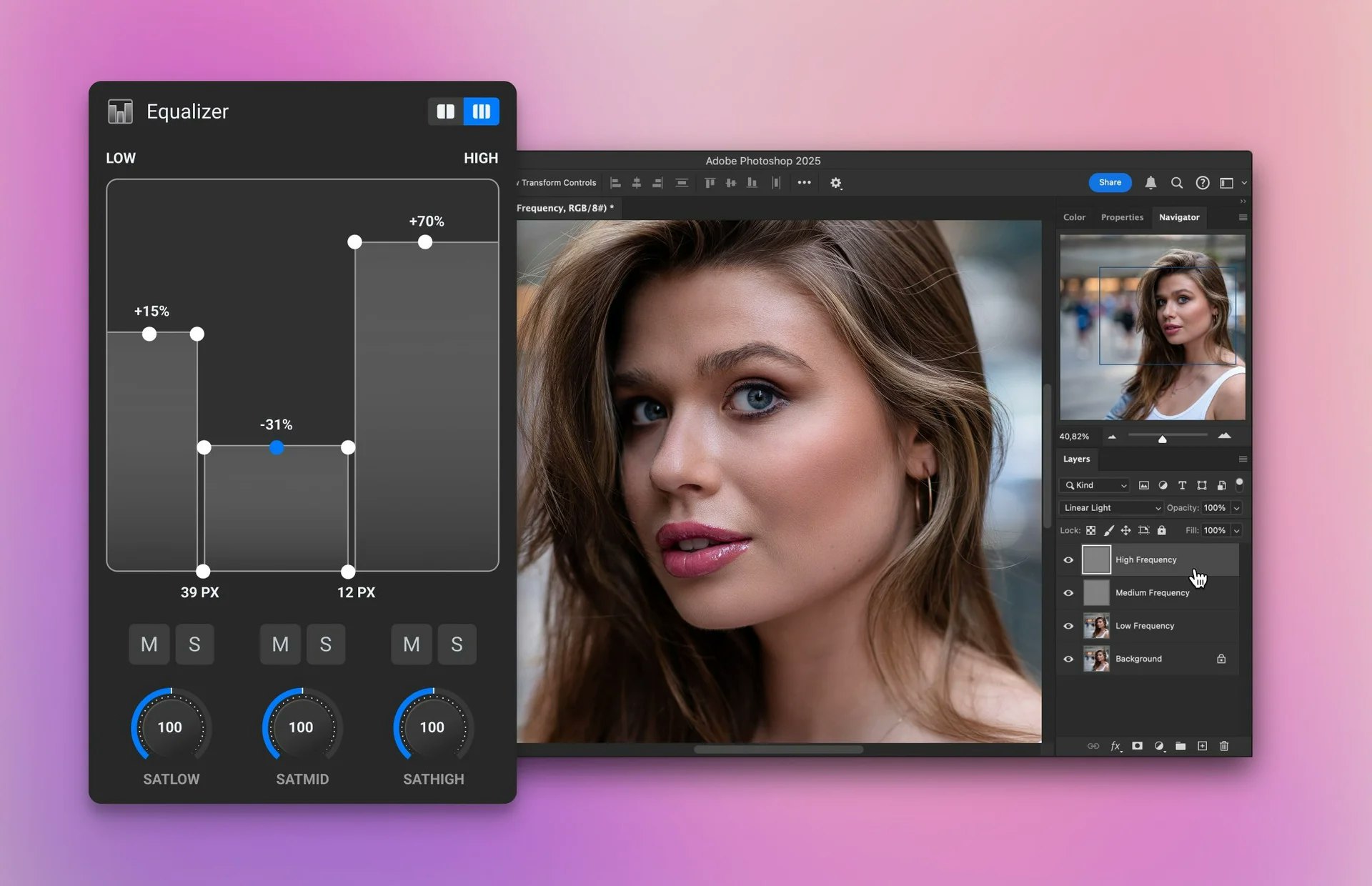Toggle visibility of the Background layer
The image size is (1372, 886).
pyautogui.click(x=1068, y=658)
